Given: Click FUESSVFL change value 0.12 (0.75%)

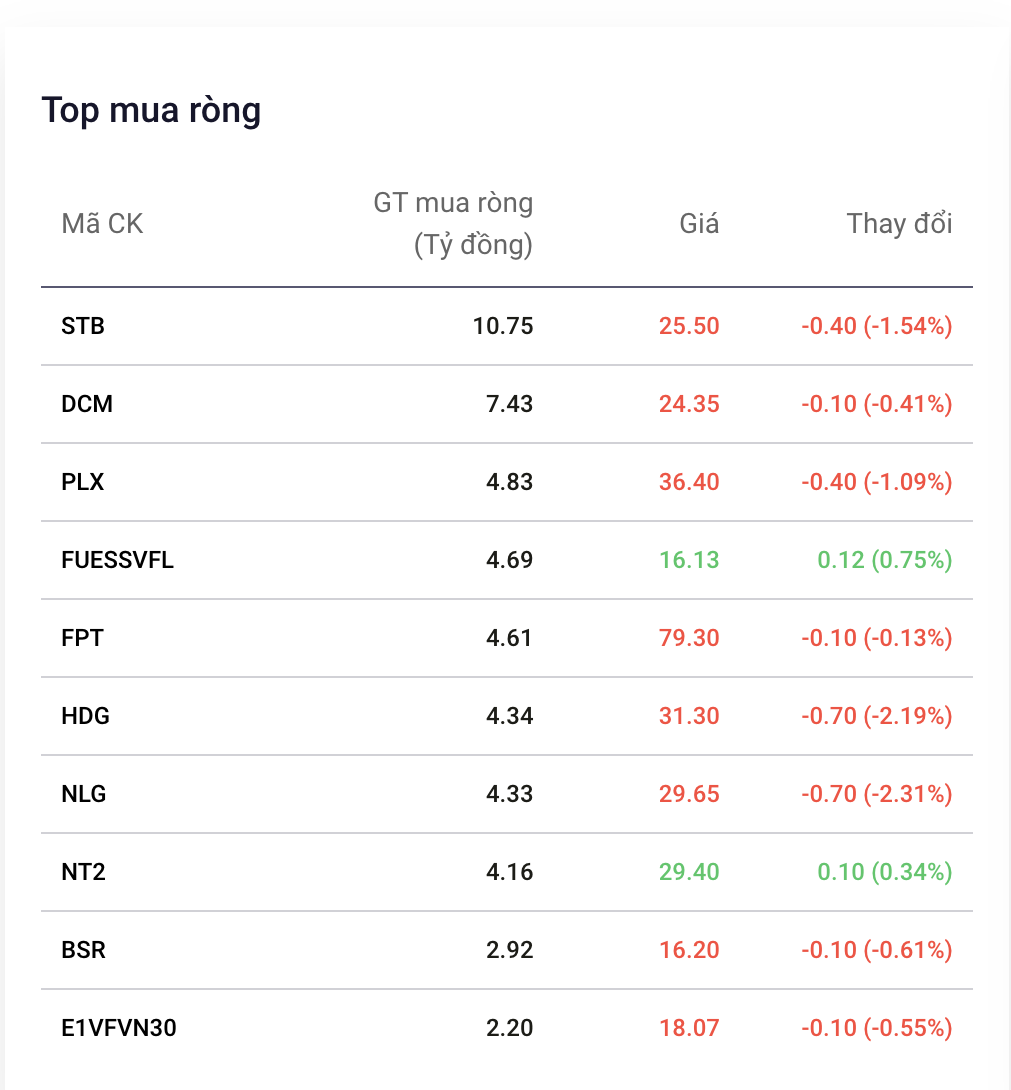Looking at the screenshot, I should point(884,560).
